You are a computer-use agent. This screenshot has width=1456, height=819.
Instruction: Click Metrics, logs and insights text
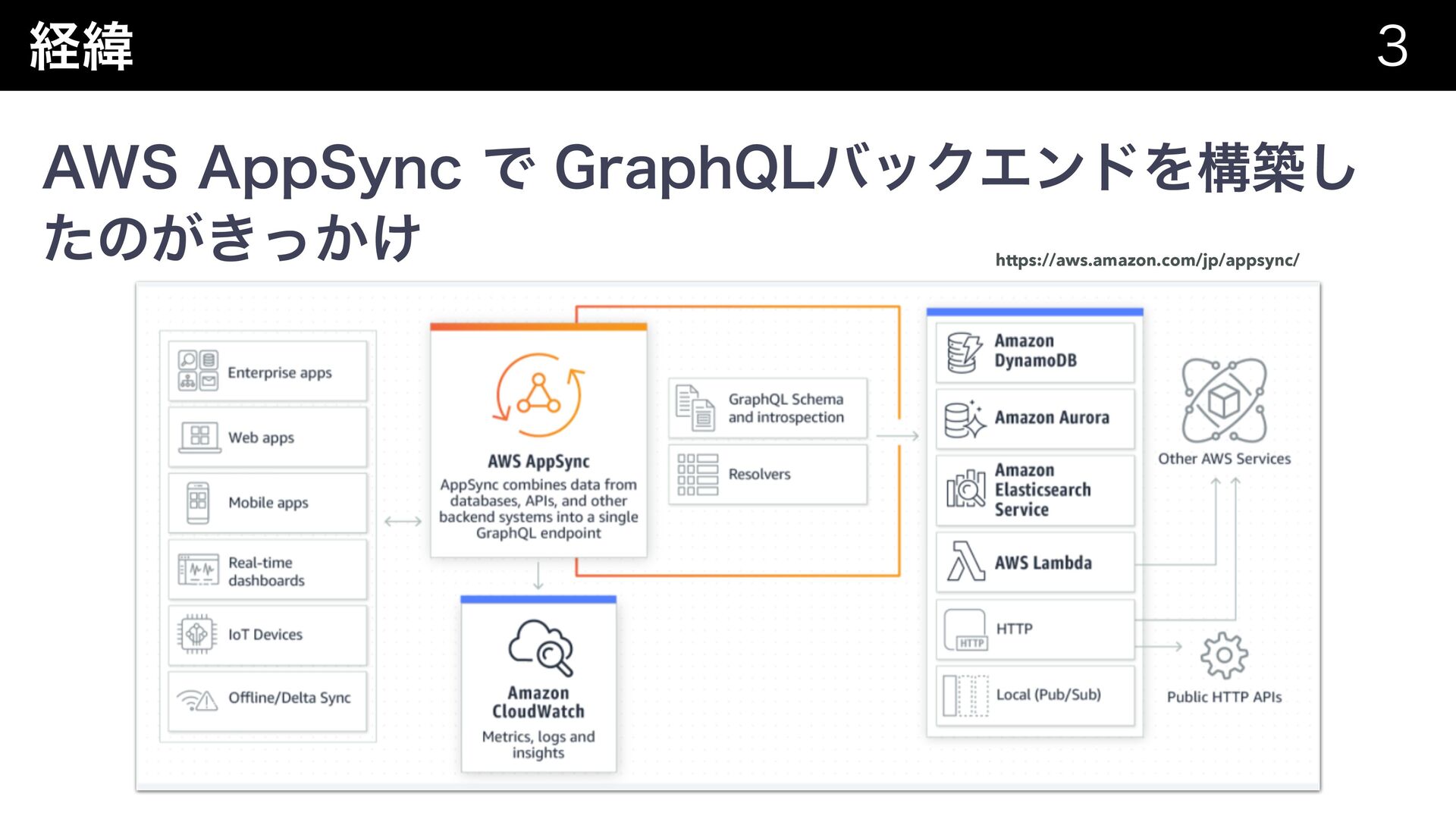click(538, 745)
